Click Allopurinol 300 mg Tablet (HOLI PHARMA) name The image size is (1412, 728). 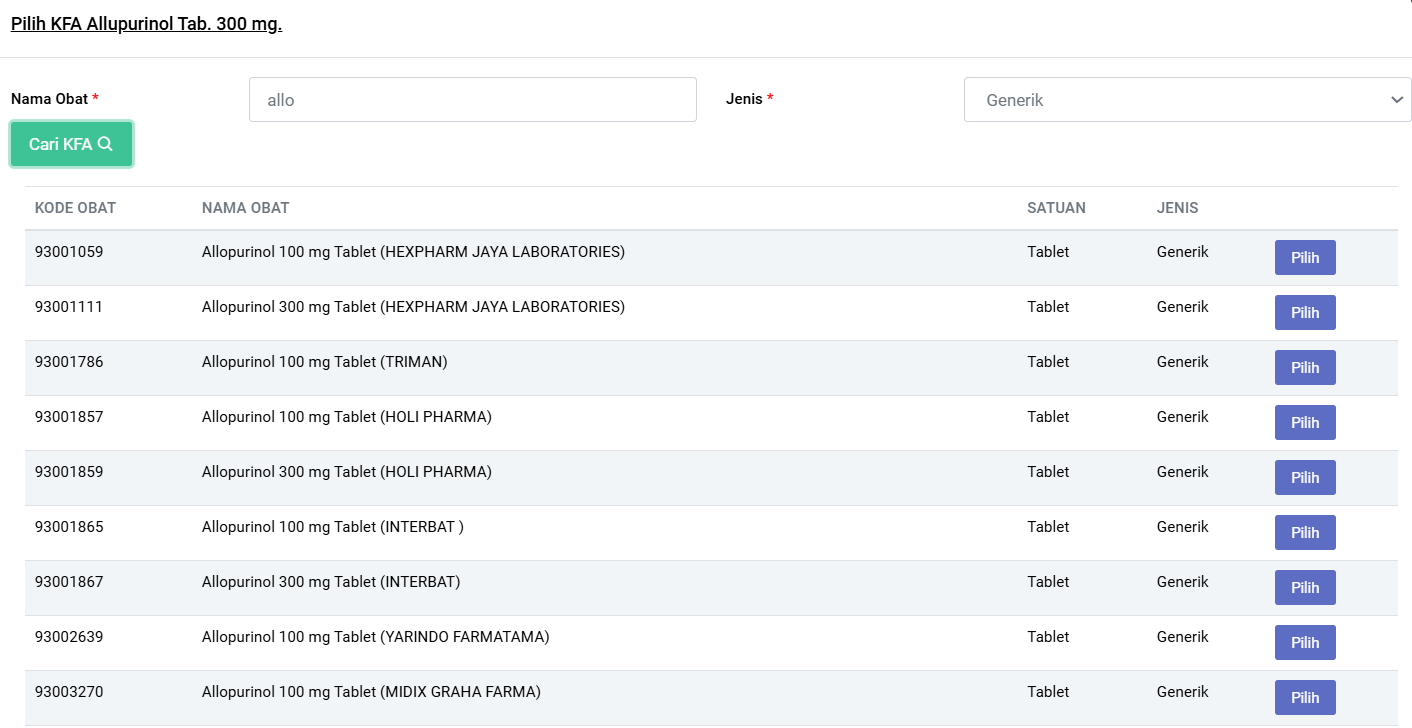pos(347,472)
